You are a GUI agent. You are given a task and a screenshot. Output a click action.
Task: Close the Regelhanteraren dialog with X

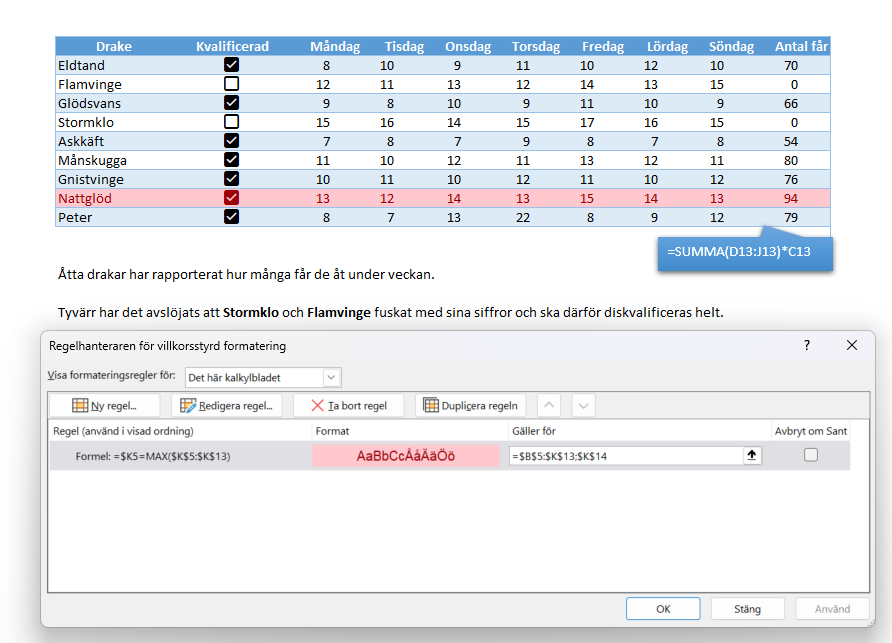pyautogui.click(x=852, y=345)
